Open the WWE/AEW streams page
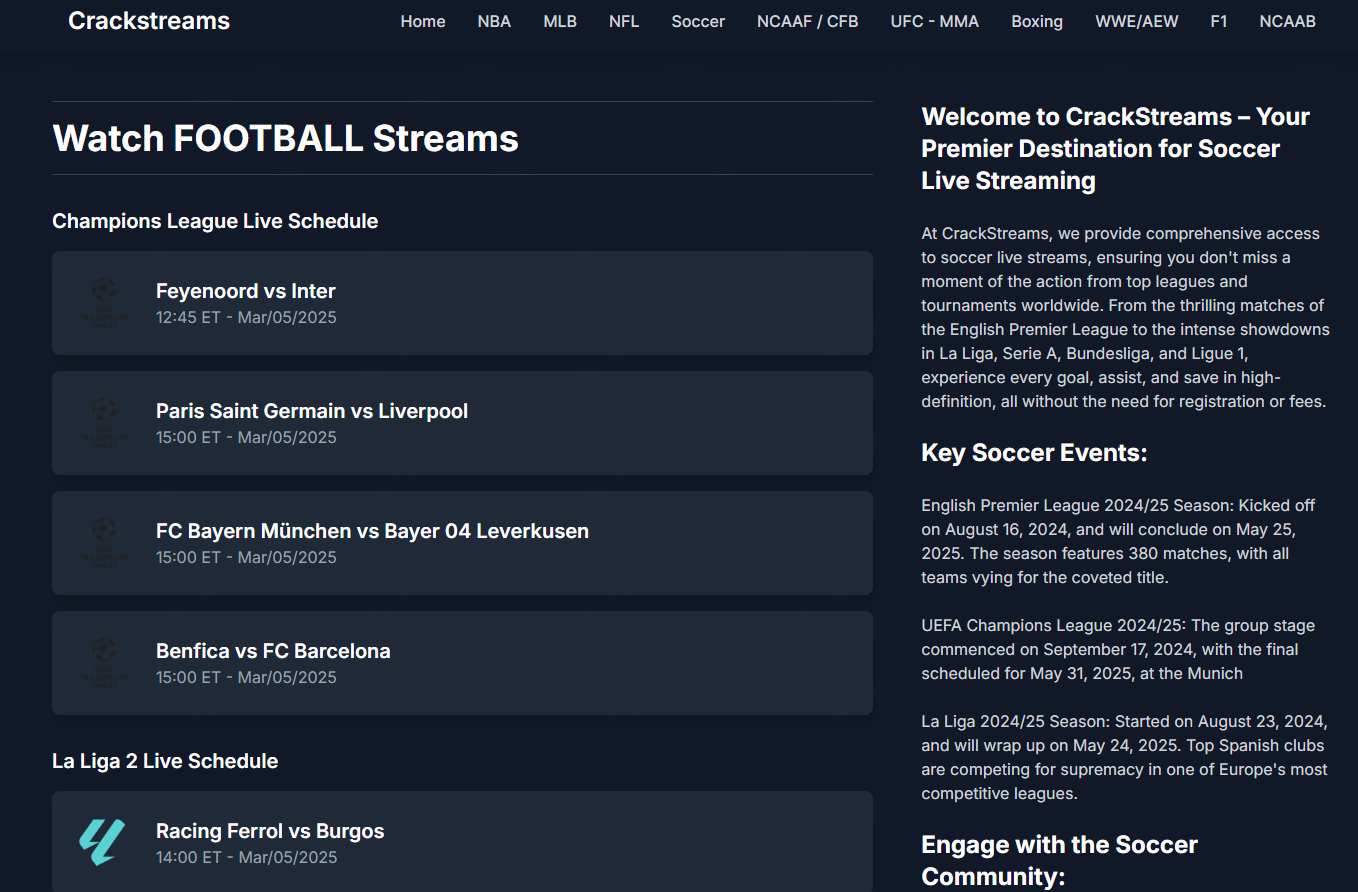The image size is (1358, 892). pyautogui.click(x=1137, y=21)
